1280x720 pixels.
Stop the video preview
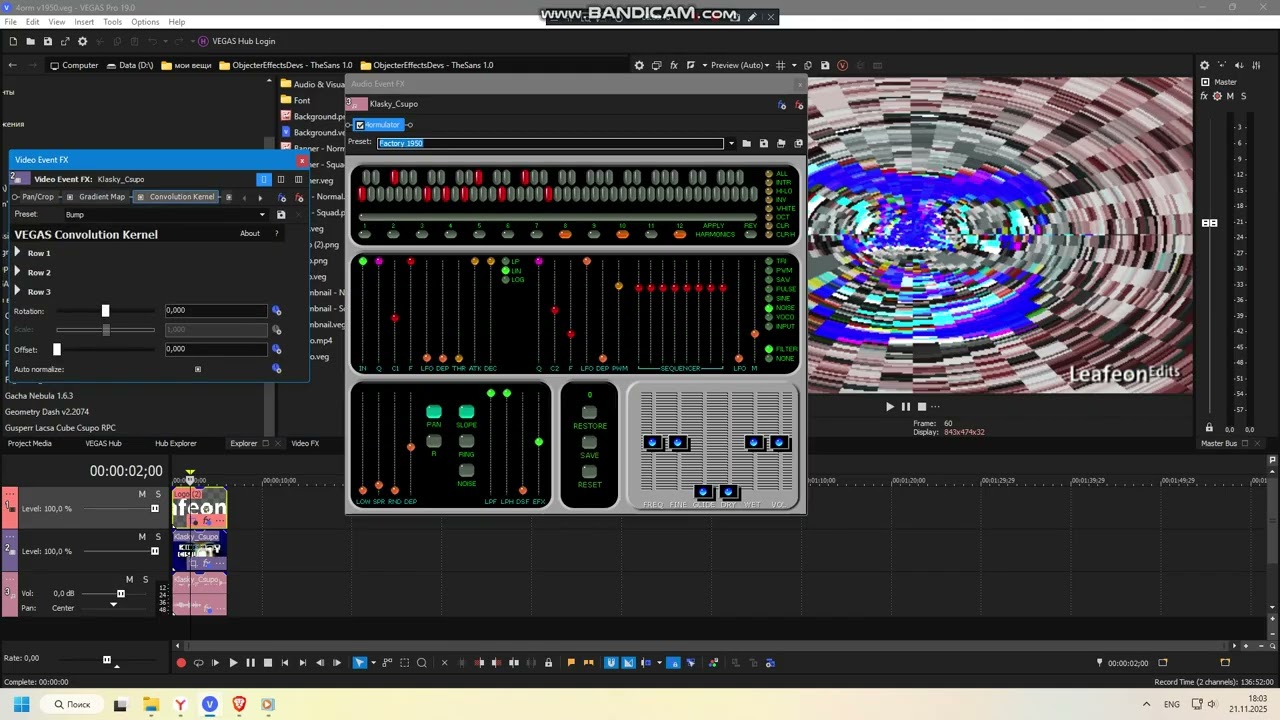[x=922, y=406]
